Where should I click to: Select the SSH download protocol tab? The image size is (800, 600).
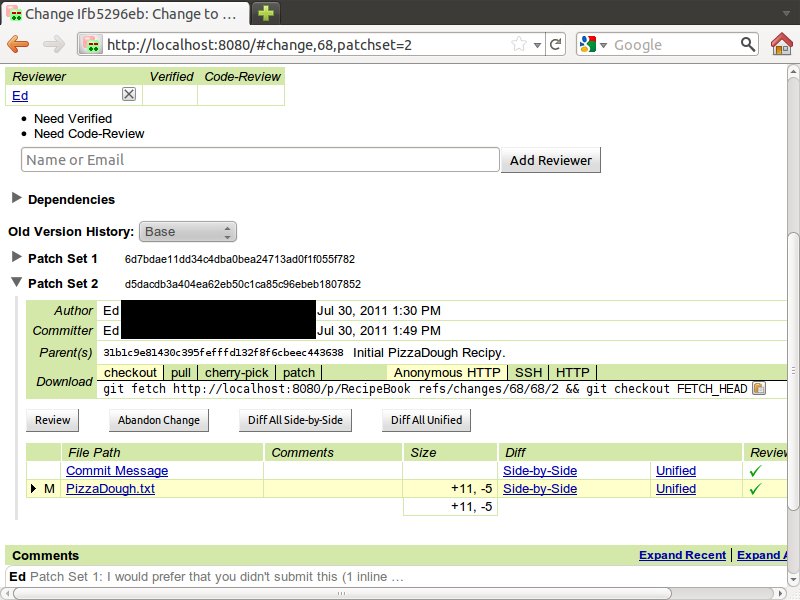[x=528, y=372]
